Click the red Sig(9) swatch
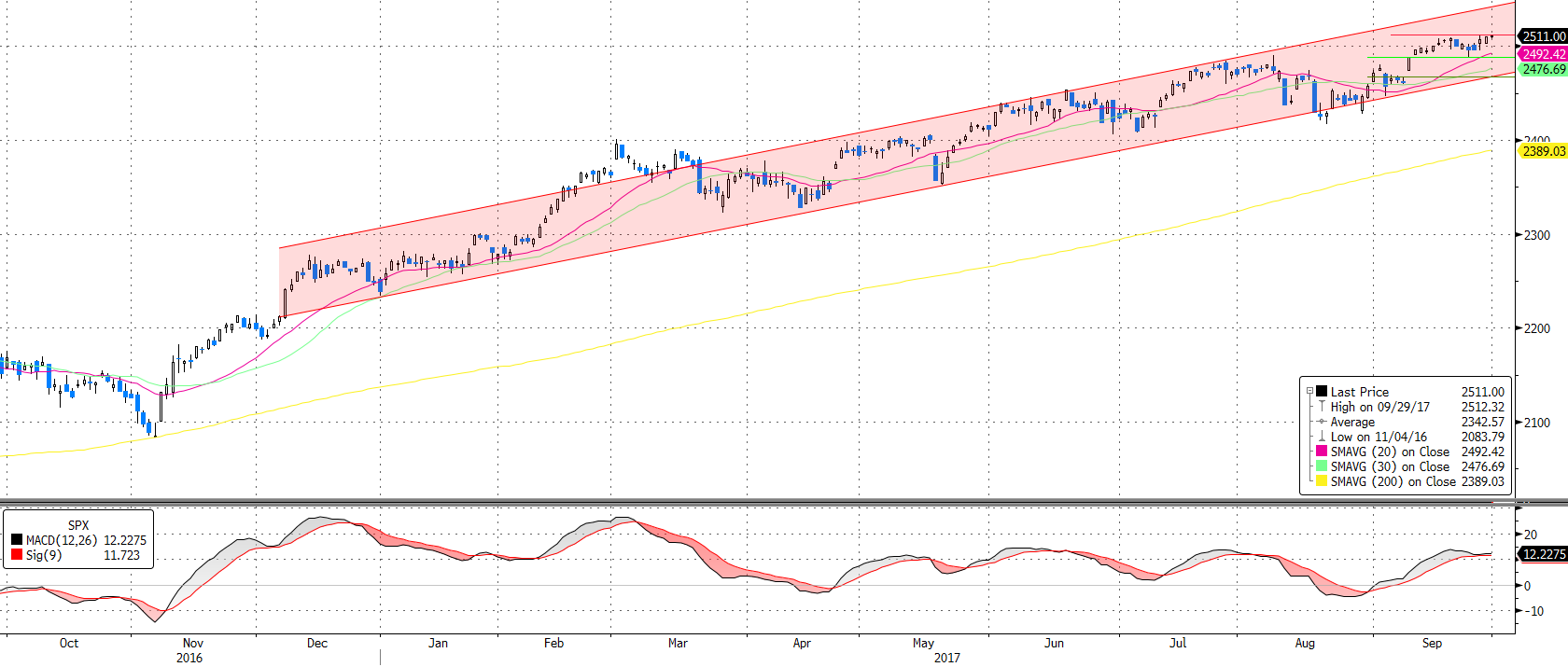Viewport: 1568px width, 667px height. pos(17,555)
